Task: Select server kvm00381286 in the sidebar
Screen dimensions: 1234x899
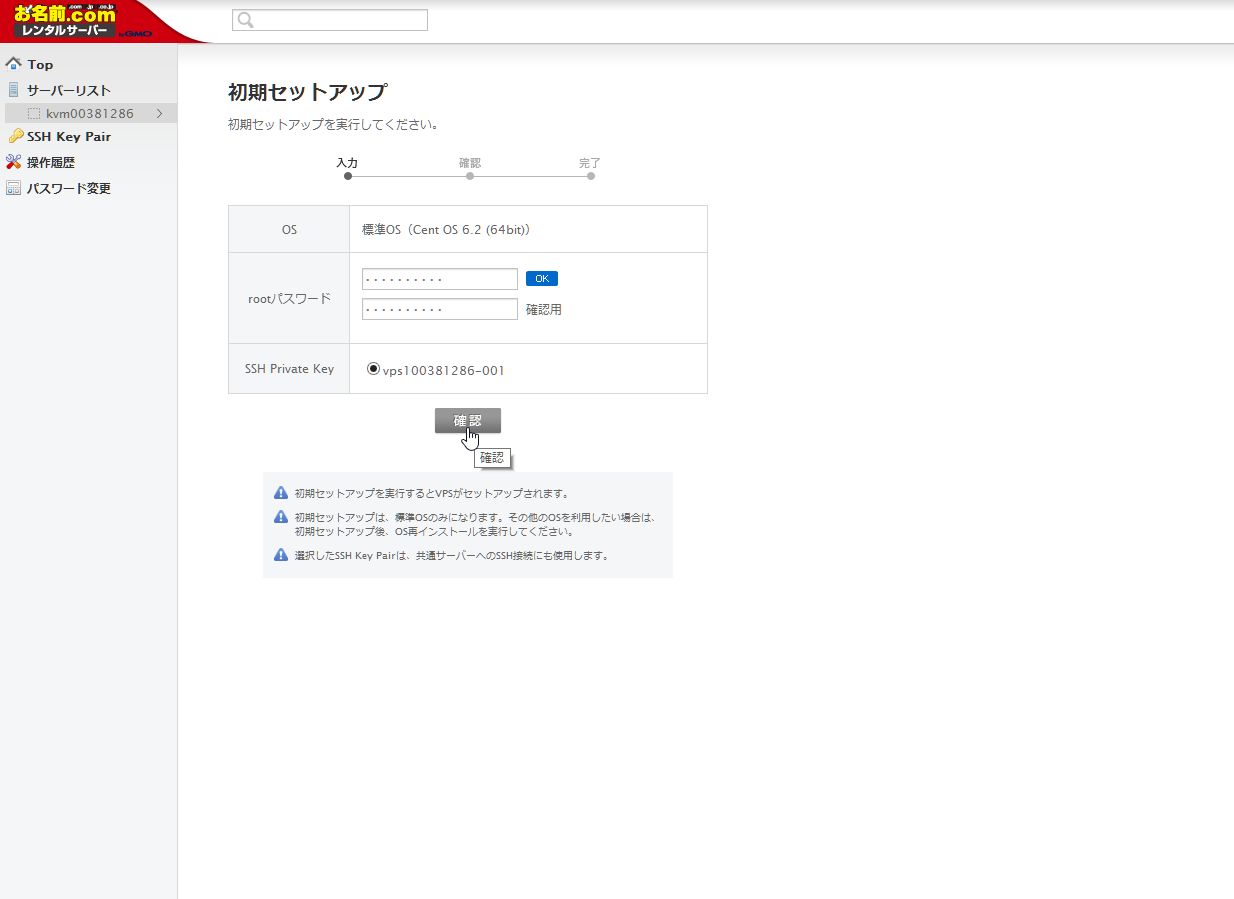Action: [x=90, y=113]
